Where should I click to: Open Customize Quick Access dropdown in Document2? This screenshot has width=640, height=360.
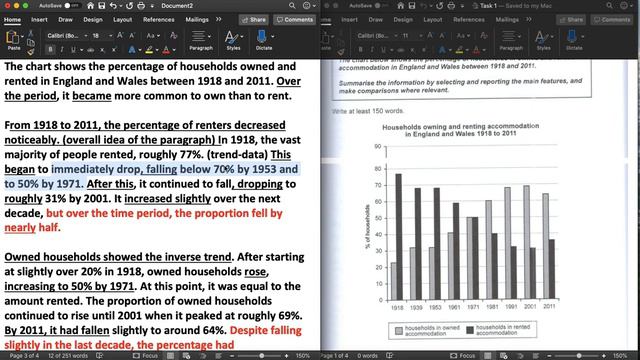(x=152, y=6)
